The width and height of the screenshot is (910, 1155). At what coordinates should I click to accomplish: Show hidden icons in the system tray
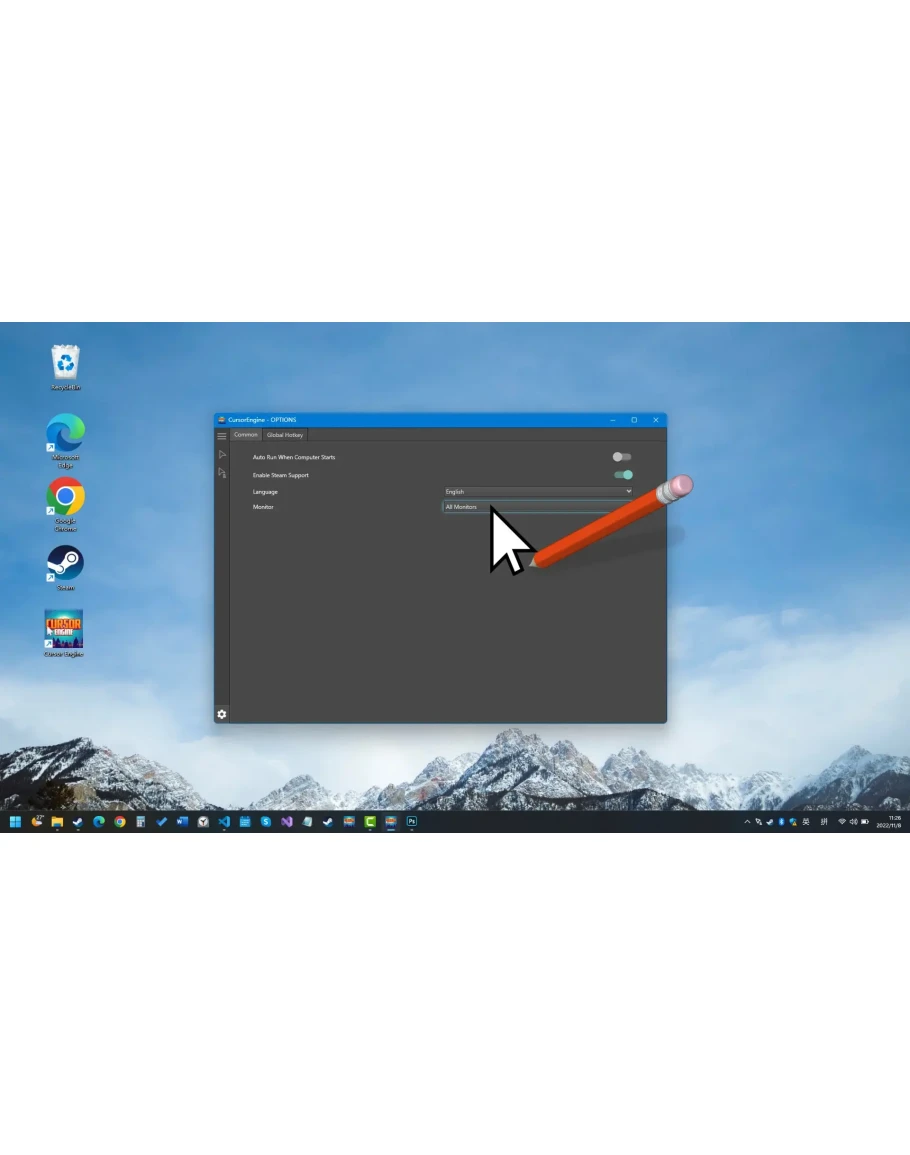coord(746,822)
